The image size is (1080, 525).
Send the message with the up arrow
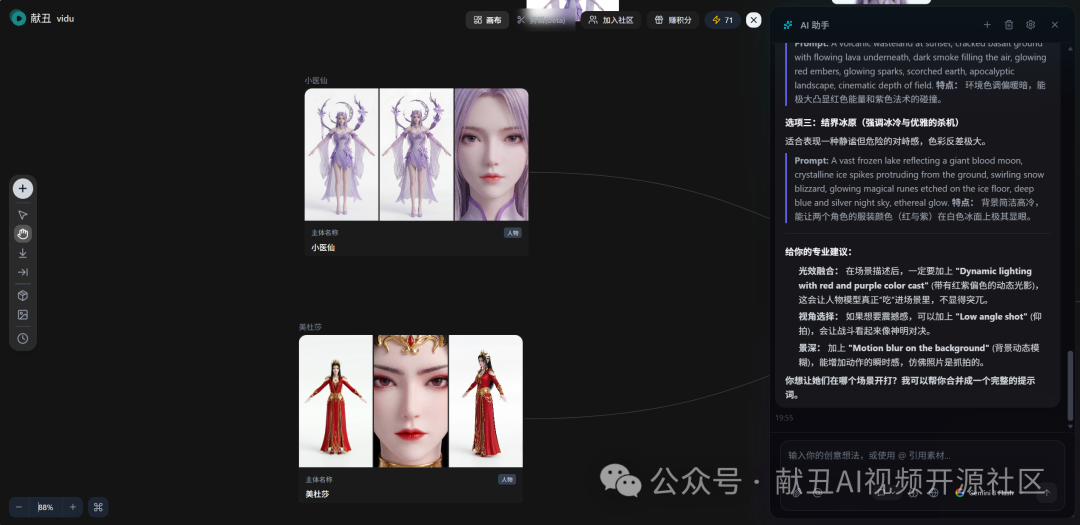[1047, 492]
